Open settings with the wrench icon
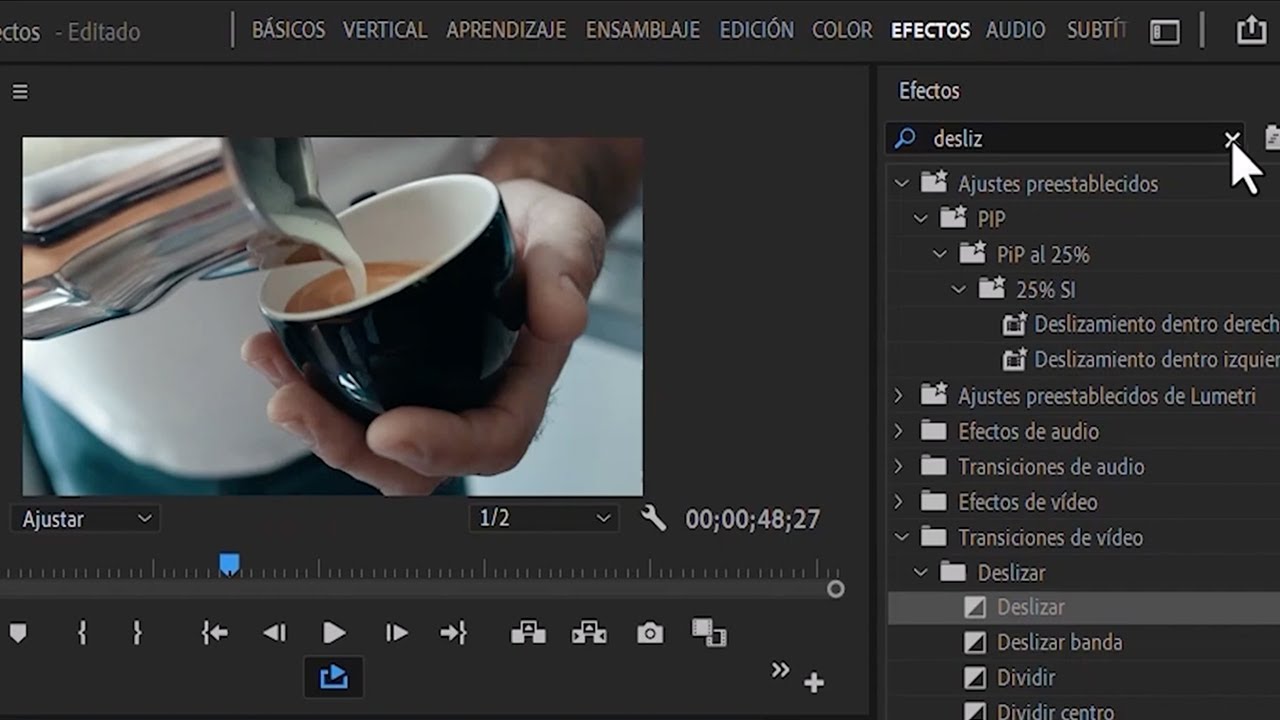Screen dimensions: 1280x720 click(653, 518)
